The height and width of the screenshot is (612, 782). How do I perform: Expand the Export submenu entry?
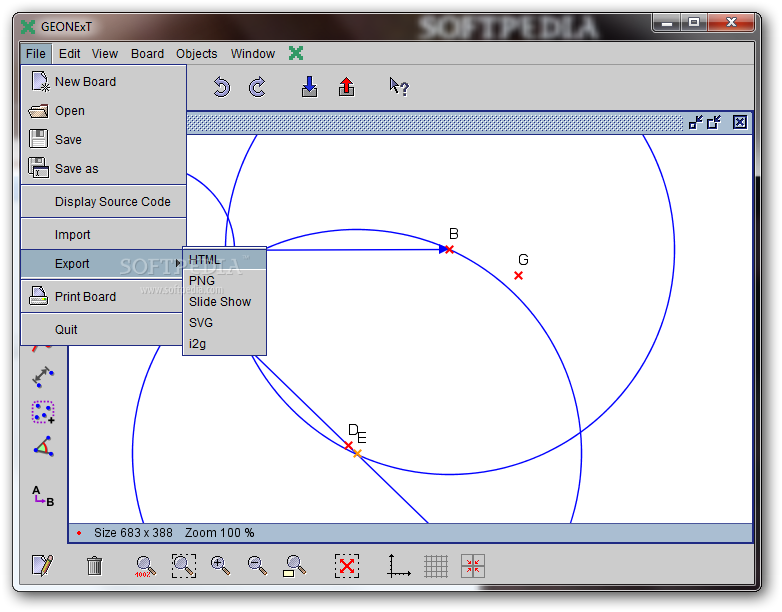(103, 263)
